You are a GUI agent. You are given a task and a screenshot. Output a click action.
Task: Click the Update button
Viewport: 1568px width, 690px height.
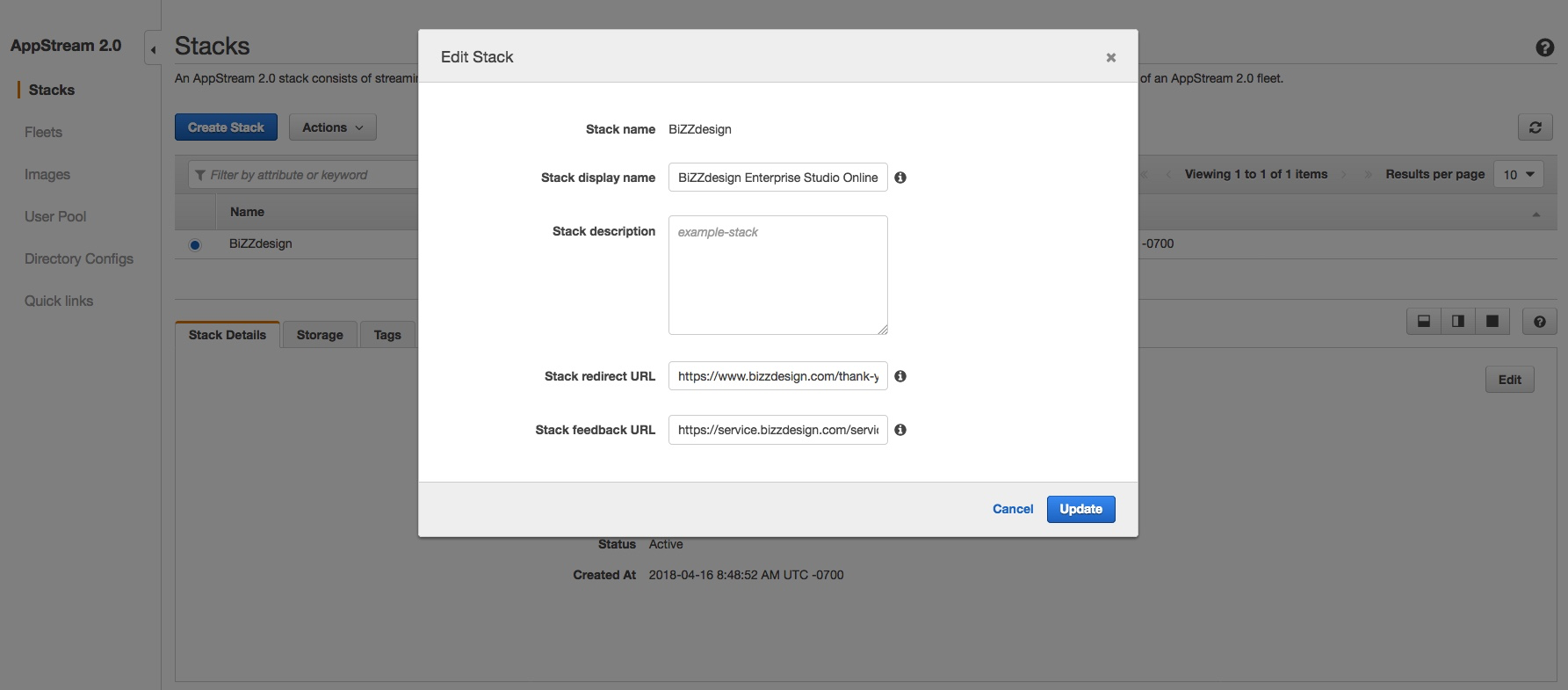tap(1081, 509)
